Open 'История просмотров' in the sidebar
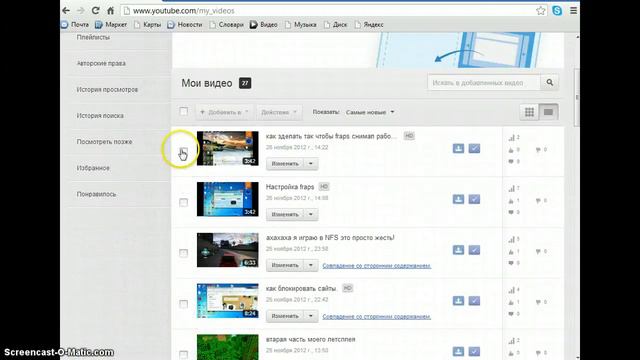640x360 pixels. pos(107,89)
